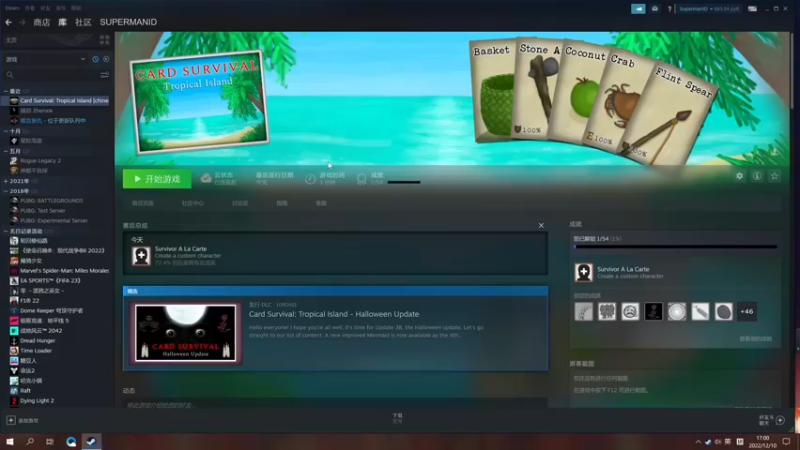Show the +46 more locked achievements

[747, 312]
